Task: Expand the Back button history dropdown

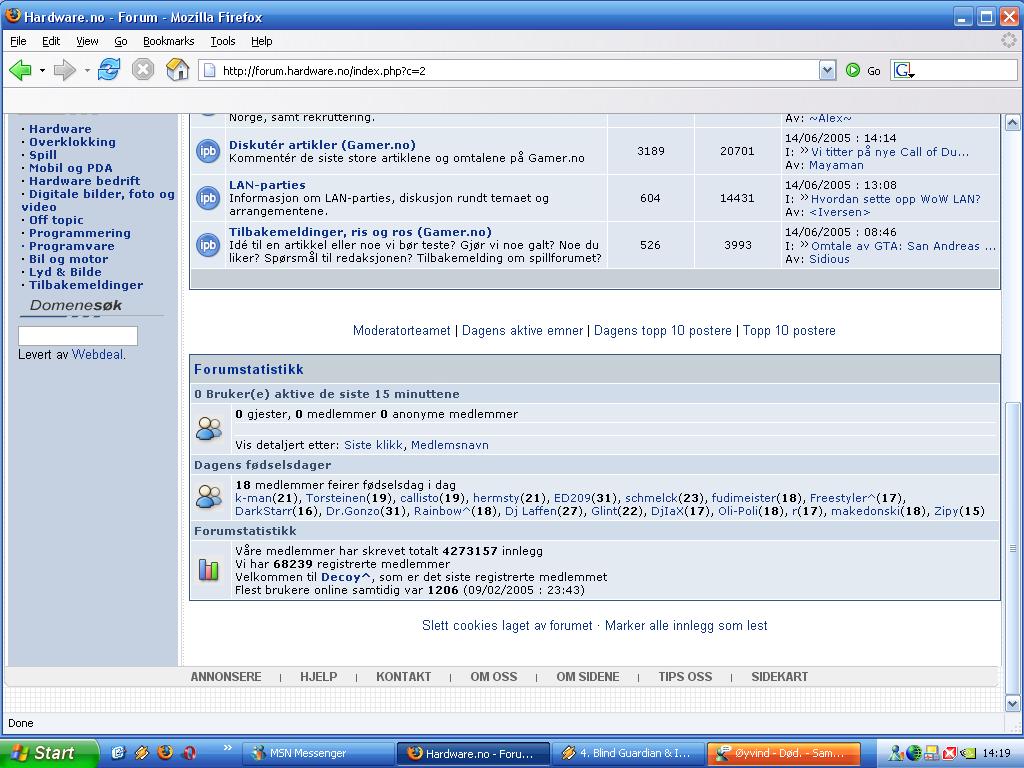Action: tap(42, 70)
